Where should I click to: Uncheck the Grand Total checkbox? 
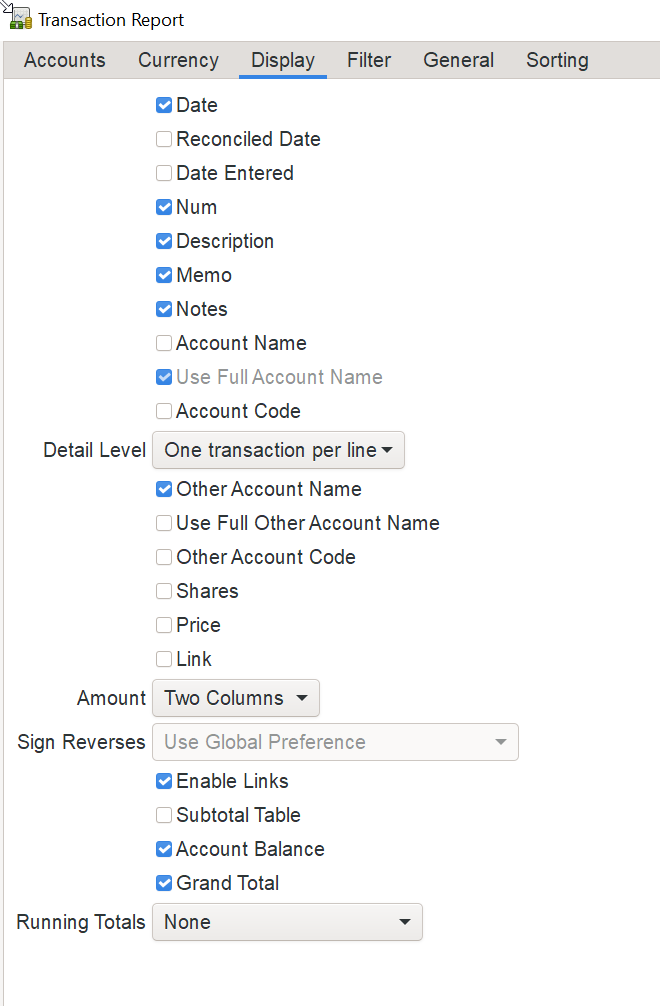164,883
